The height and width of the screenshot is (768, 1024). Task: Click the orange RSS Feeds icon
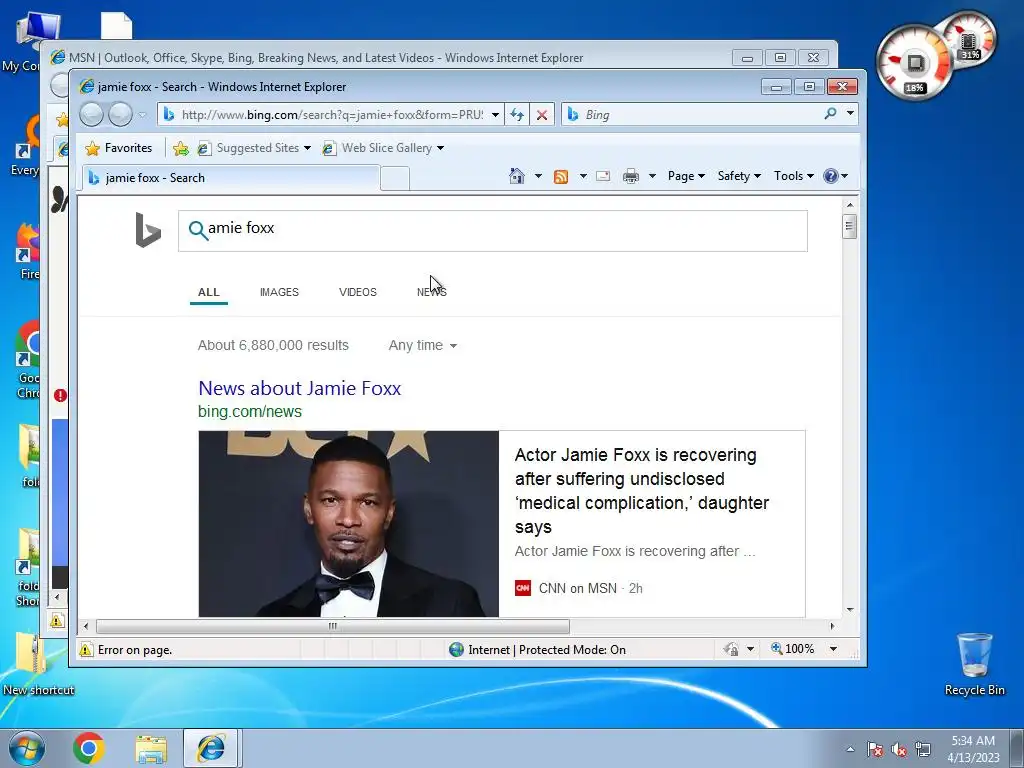click(x=560, y=176)
